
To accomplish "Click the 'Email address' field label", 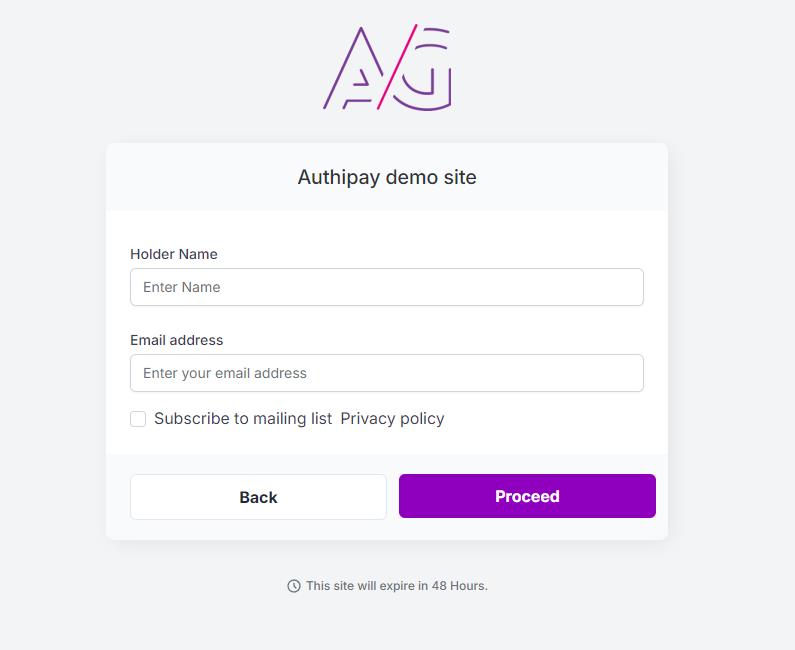I will (176, 340).
